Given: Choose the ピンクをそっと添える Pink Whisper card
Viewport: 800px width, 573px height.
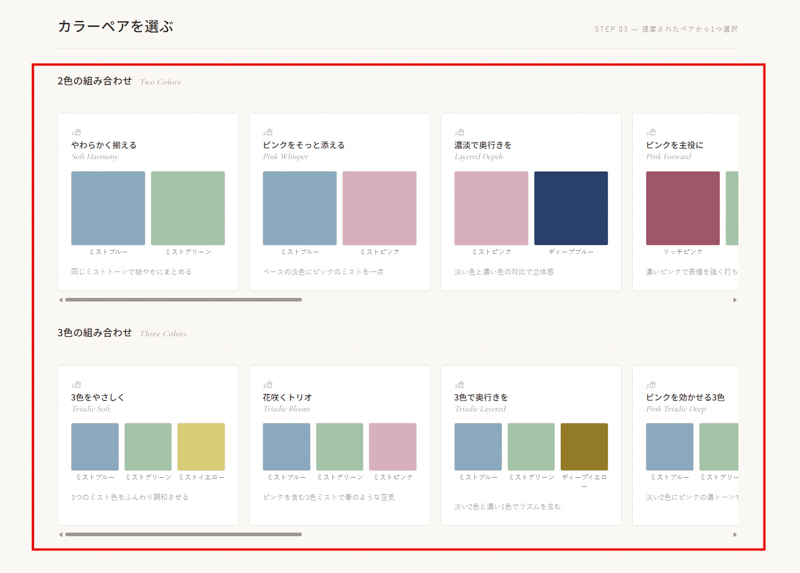Looking at the screenshot, I should coord(339,202).
